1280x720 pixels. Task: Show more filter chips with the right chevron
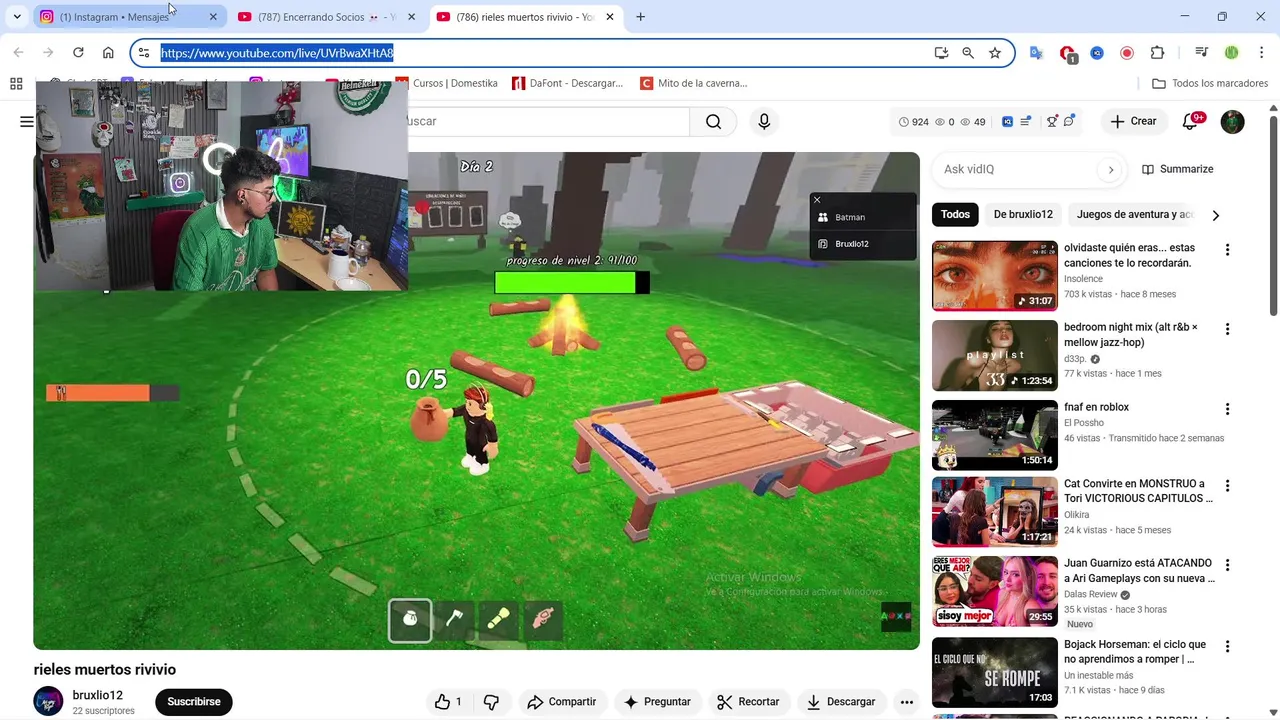click(1216, 215)
